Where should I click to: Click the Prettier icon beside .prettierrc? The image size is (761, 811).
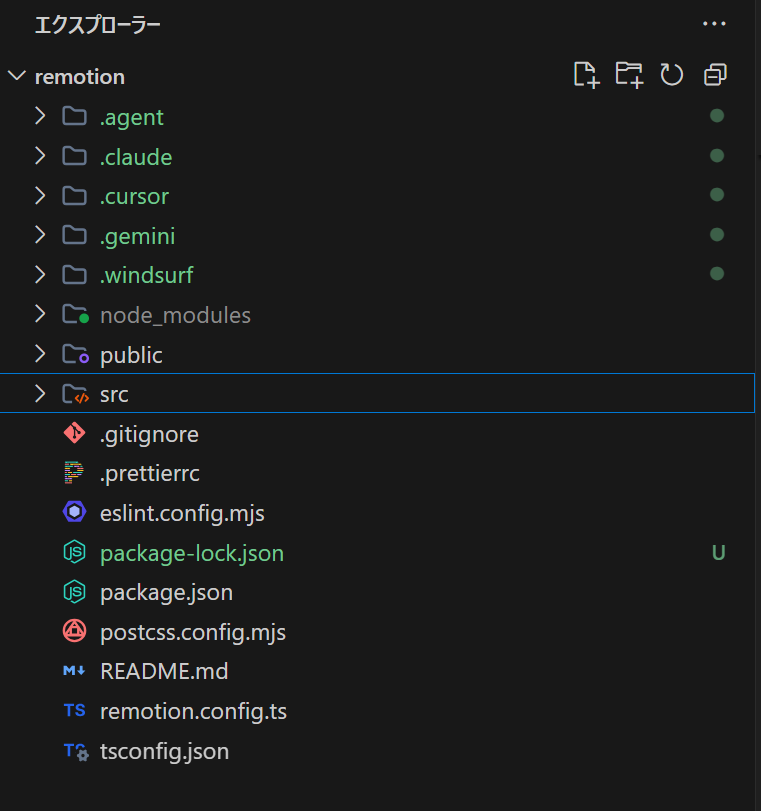point(74,473)
